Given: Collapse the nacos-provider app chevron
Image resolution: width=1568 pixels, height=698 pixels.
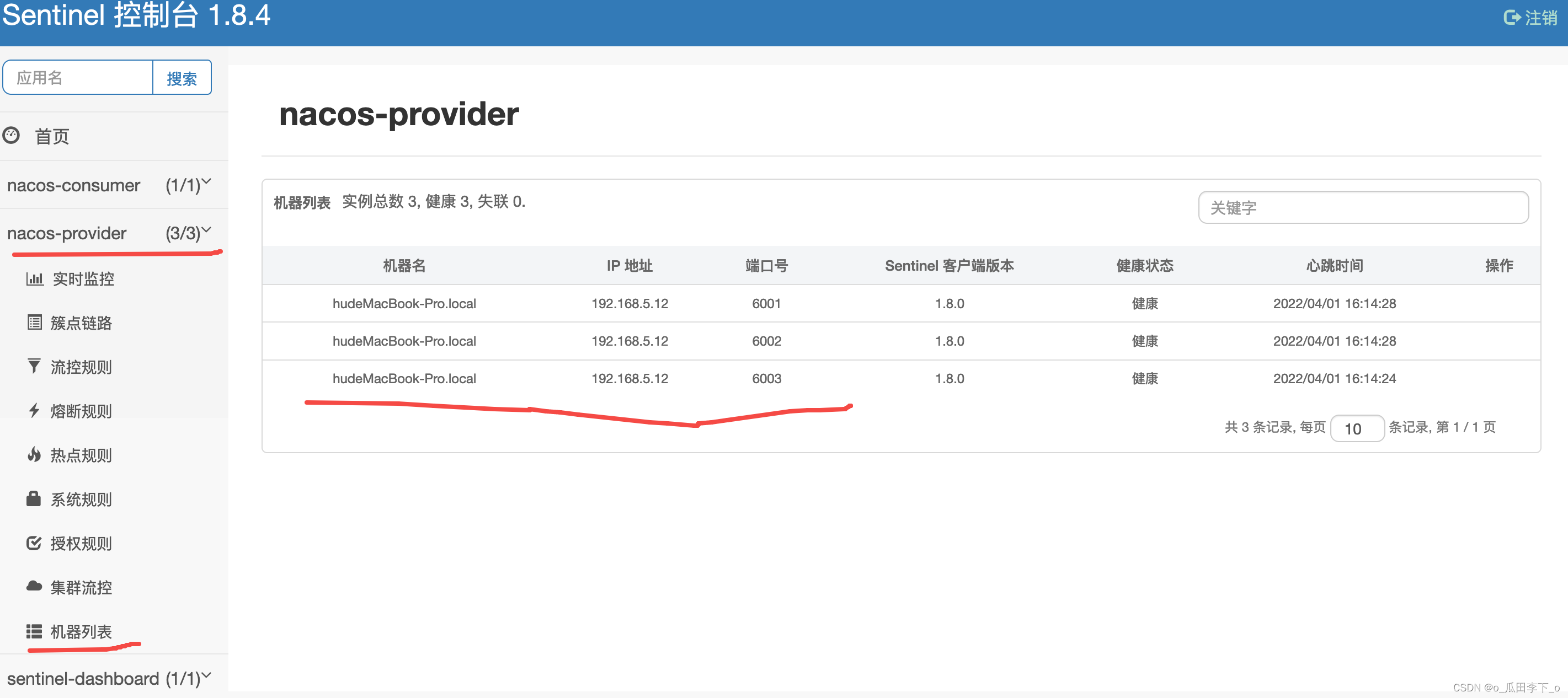Looking at the screenshot, I should (206, 229).
